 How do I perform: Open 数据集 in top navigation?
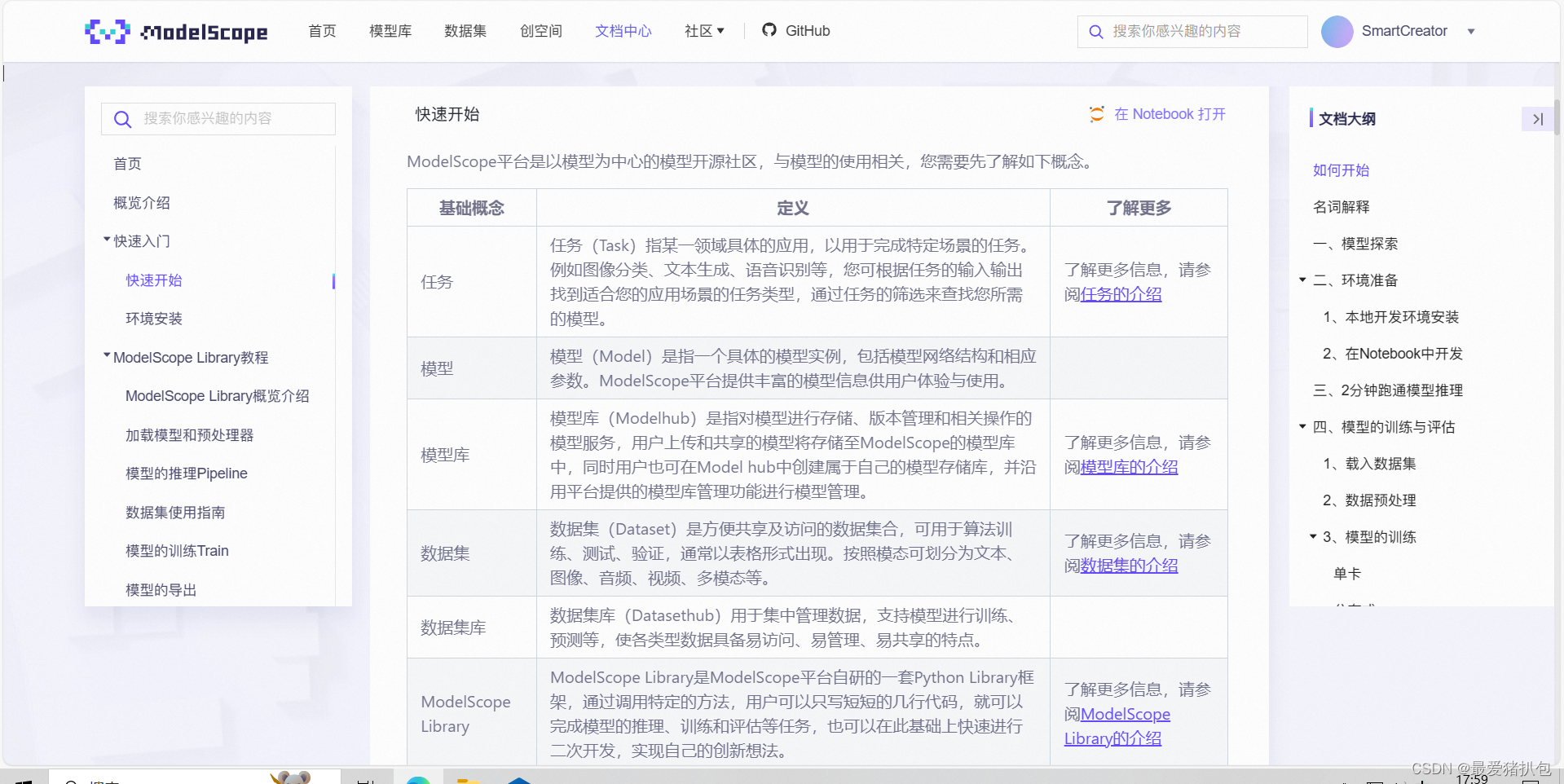[465, 31]
